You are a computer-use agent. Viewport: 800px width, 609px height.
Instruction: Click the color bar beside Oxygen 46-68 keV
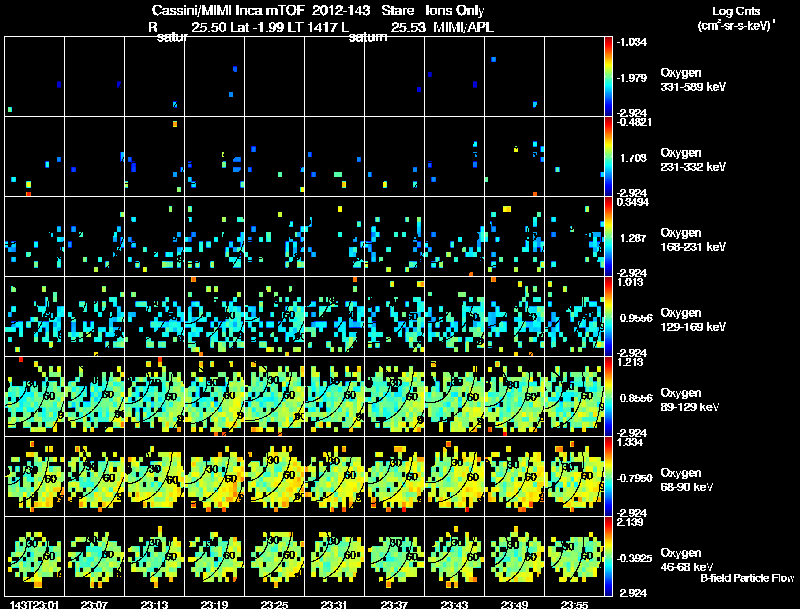click(x=608, y=556)
